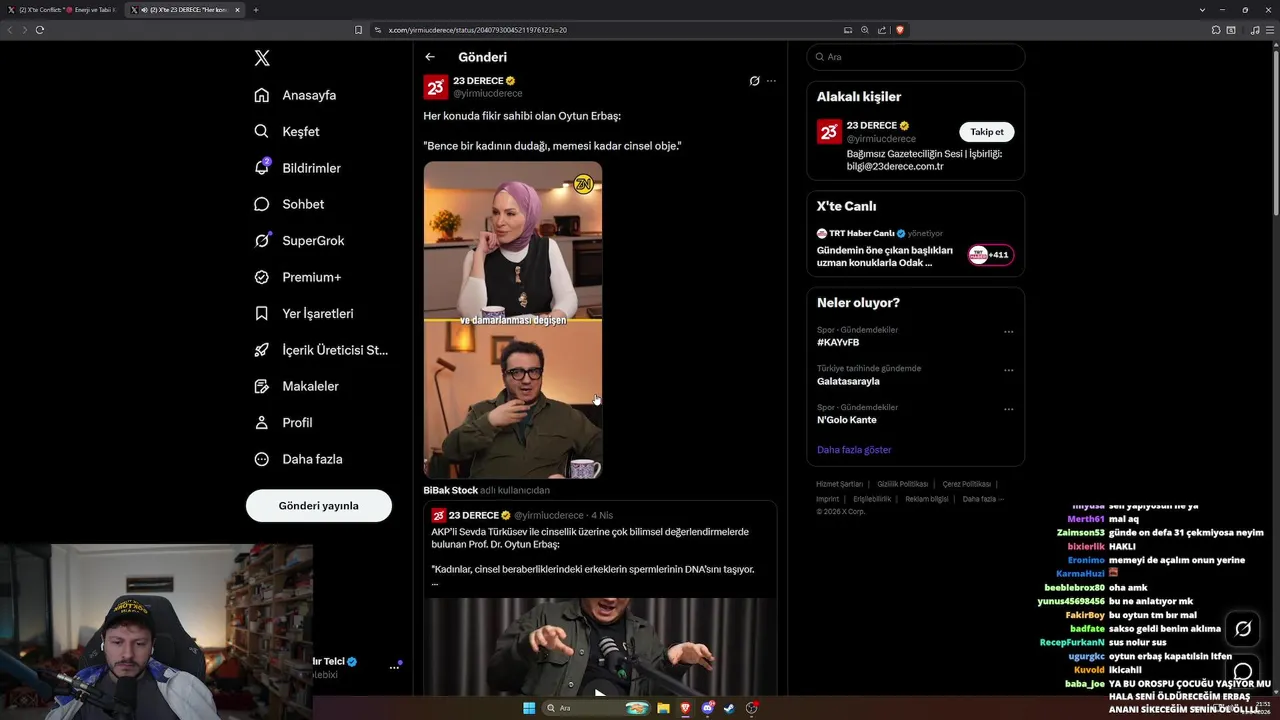Click Çerez Politikası footer link
Viewport: 1280px width, 720px height.
[966, 484]
